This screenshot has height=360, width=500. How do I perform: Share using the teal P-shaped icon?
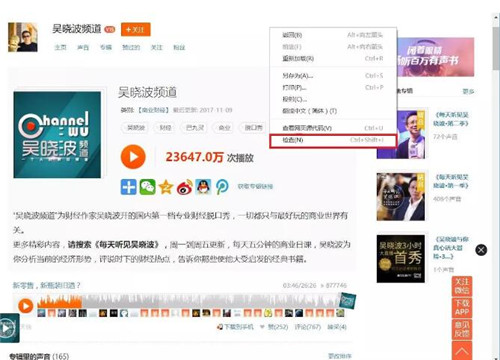(222, 187)
